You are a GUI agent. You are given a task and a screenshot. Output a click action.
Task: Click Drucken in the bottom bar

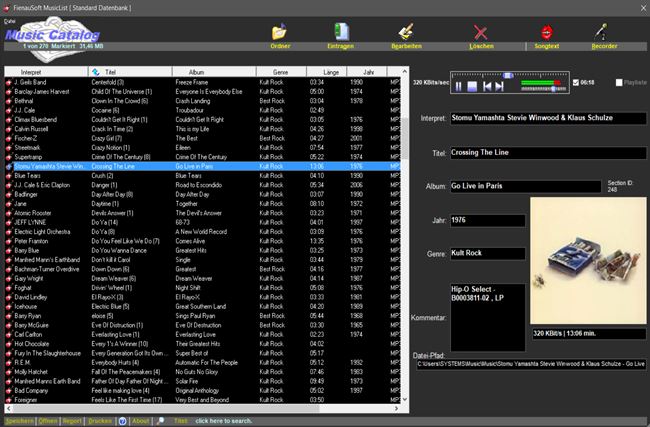click(x=100, y=421)
